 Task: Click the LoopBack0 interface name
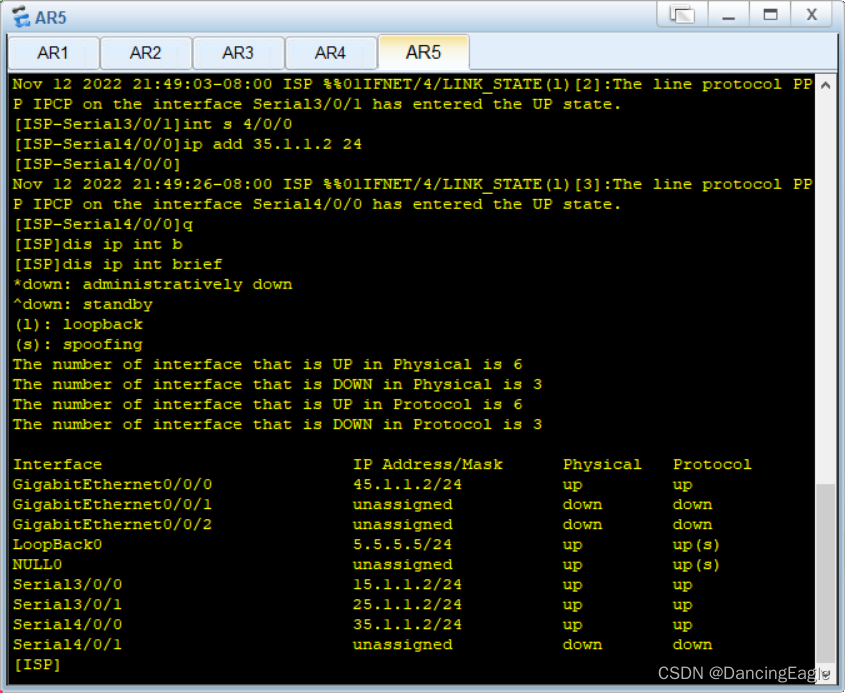[x=58, y=544]
